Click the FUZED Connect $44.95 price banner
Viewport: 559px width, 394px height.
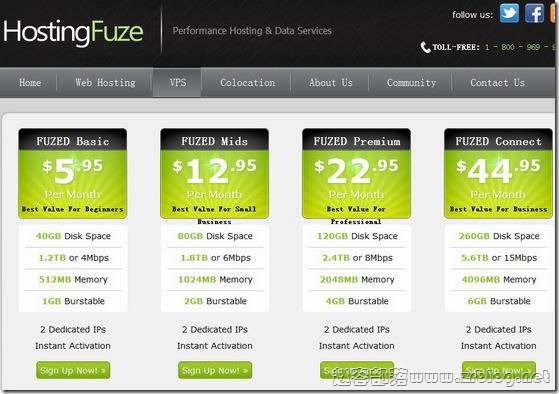(x=498, y=174)
